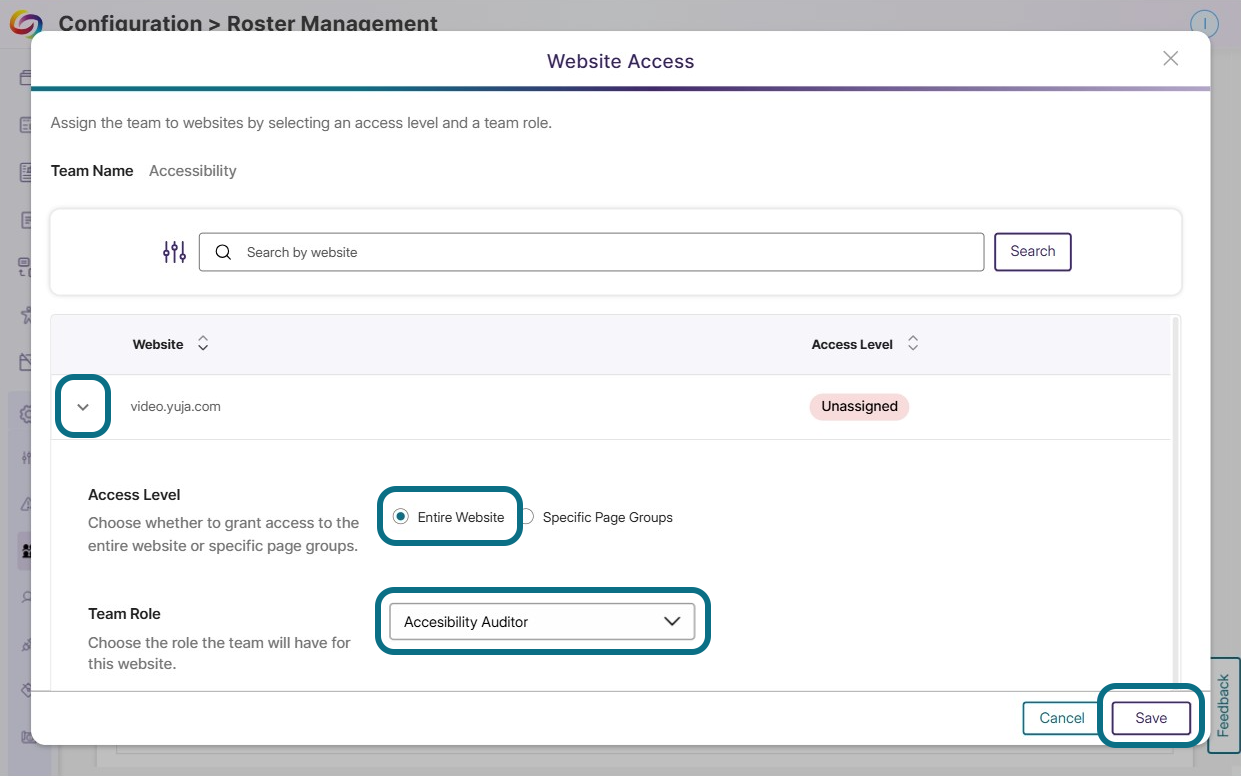Open the Team Role dropdown
1241x776 pixels.
point(542,622)
